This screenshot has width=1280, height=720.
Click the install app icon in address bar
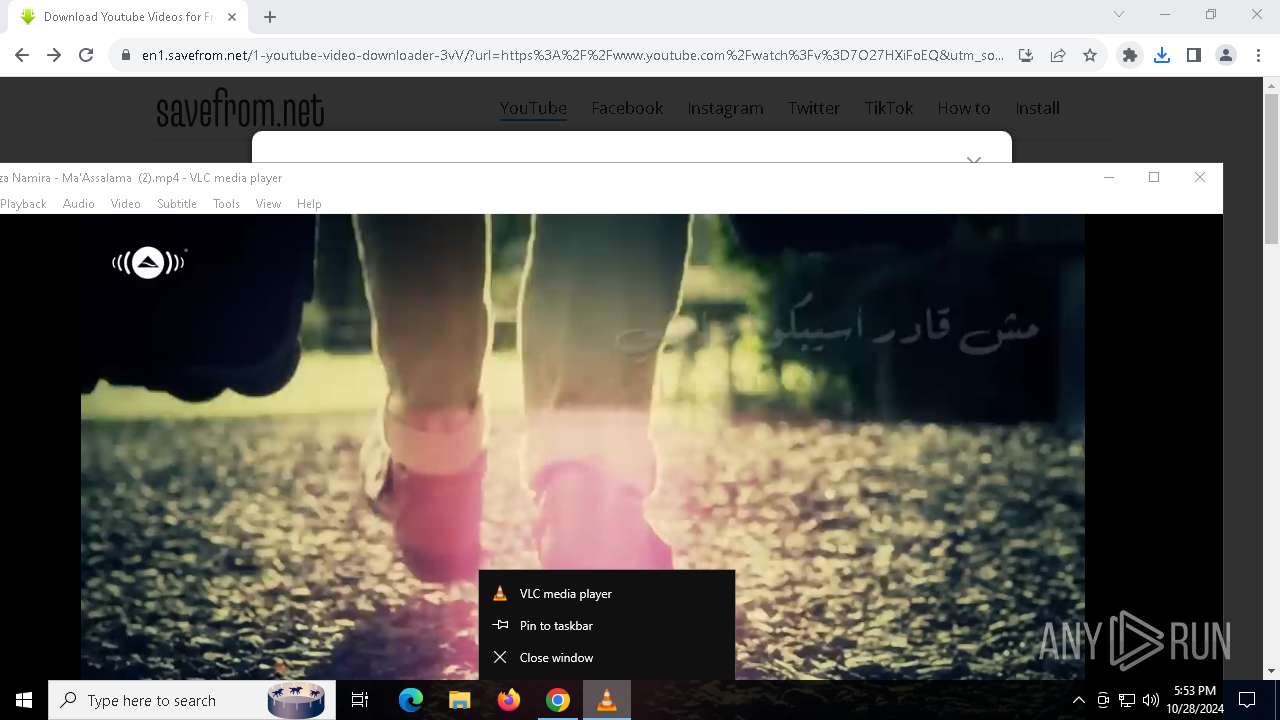[1026, 56]
